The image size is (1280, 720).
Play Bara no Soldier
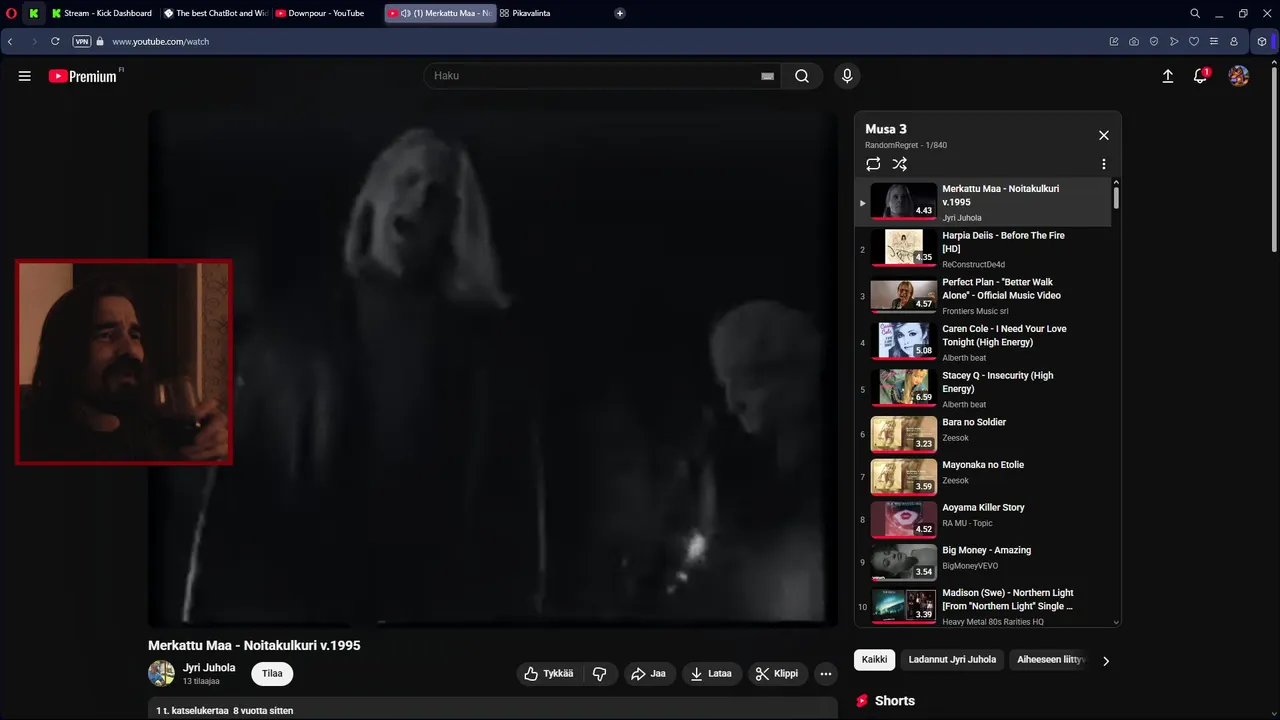coord(985,435)
